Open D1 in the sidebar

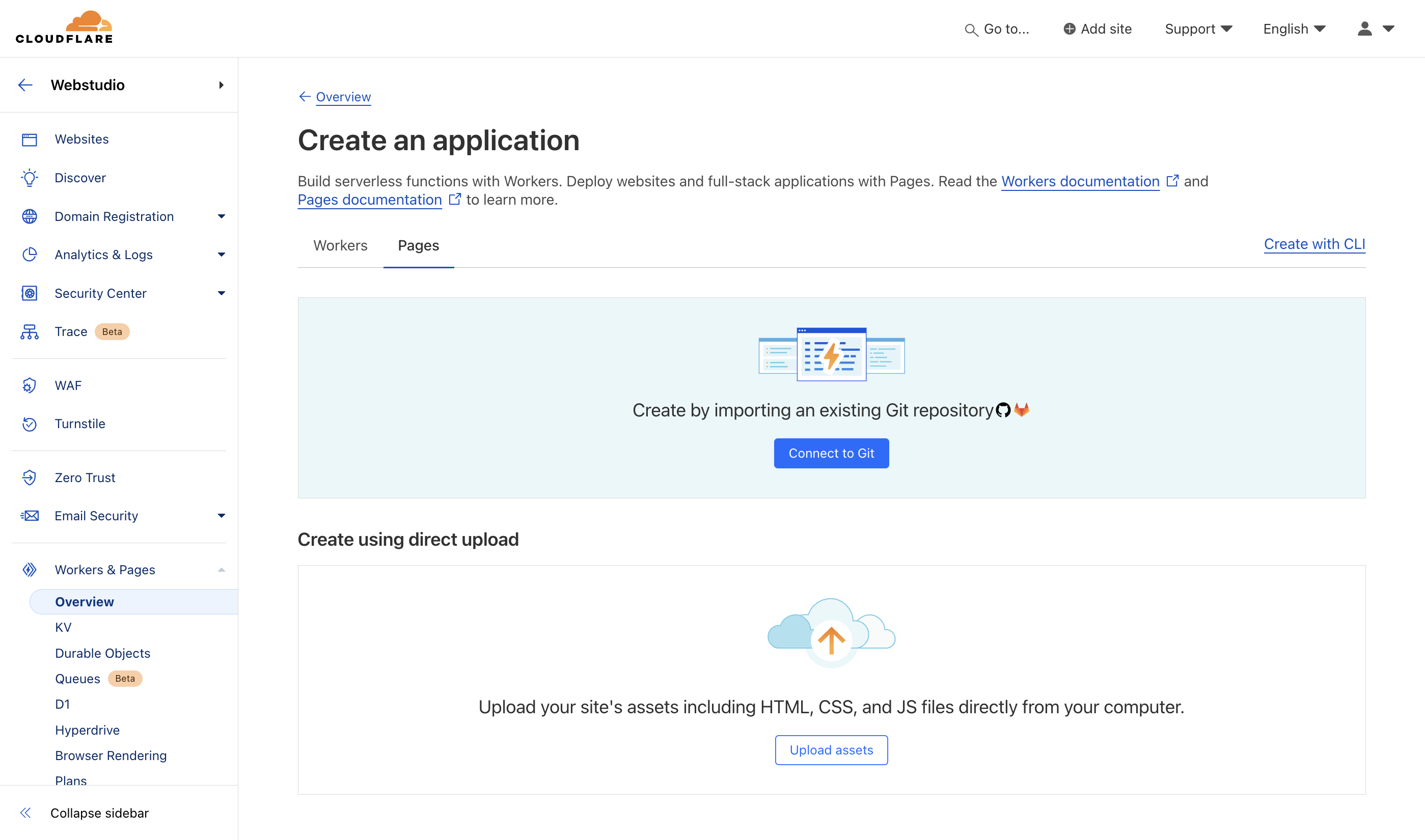click(62, 704)
